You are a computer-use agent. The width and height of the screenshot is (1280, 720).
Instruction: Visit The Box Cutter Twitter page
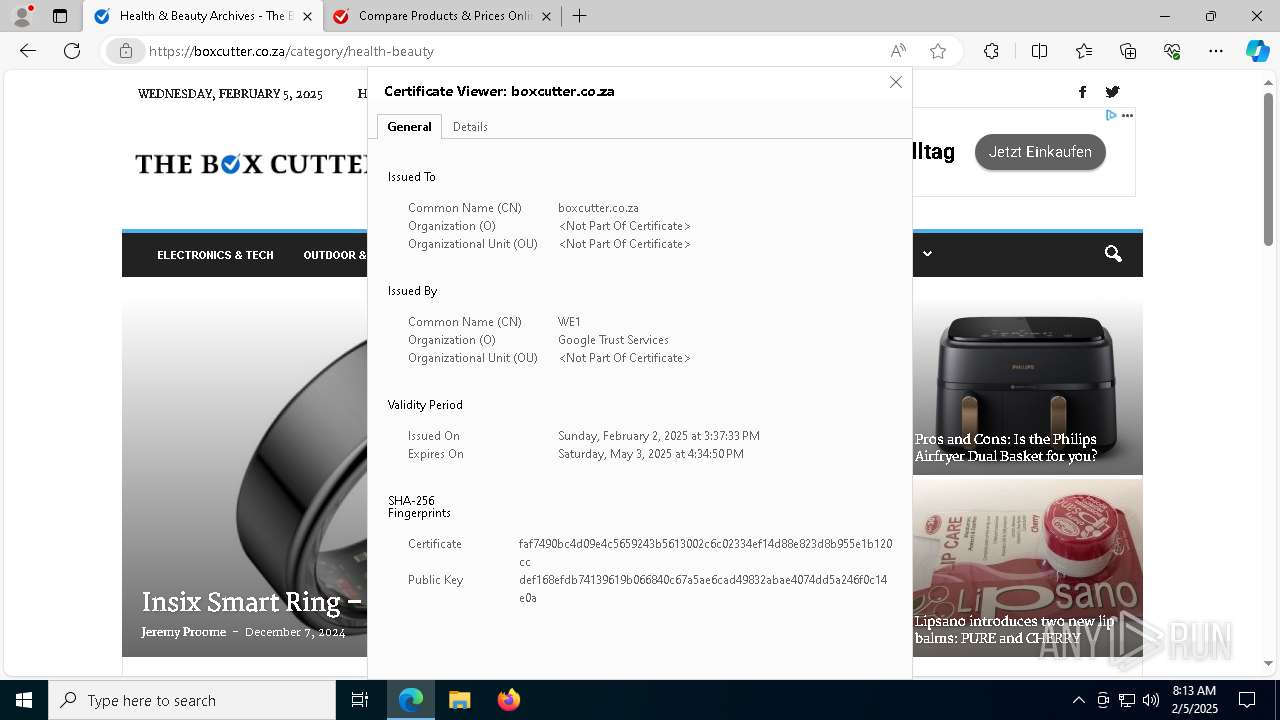[x=1112, y=92]
